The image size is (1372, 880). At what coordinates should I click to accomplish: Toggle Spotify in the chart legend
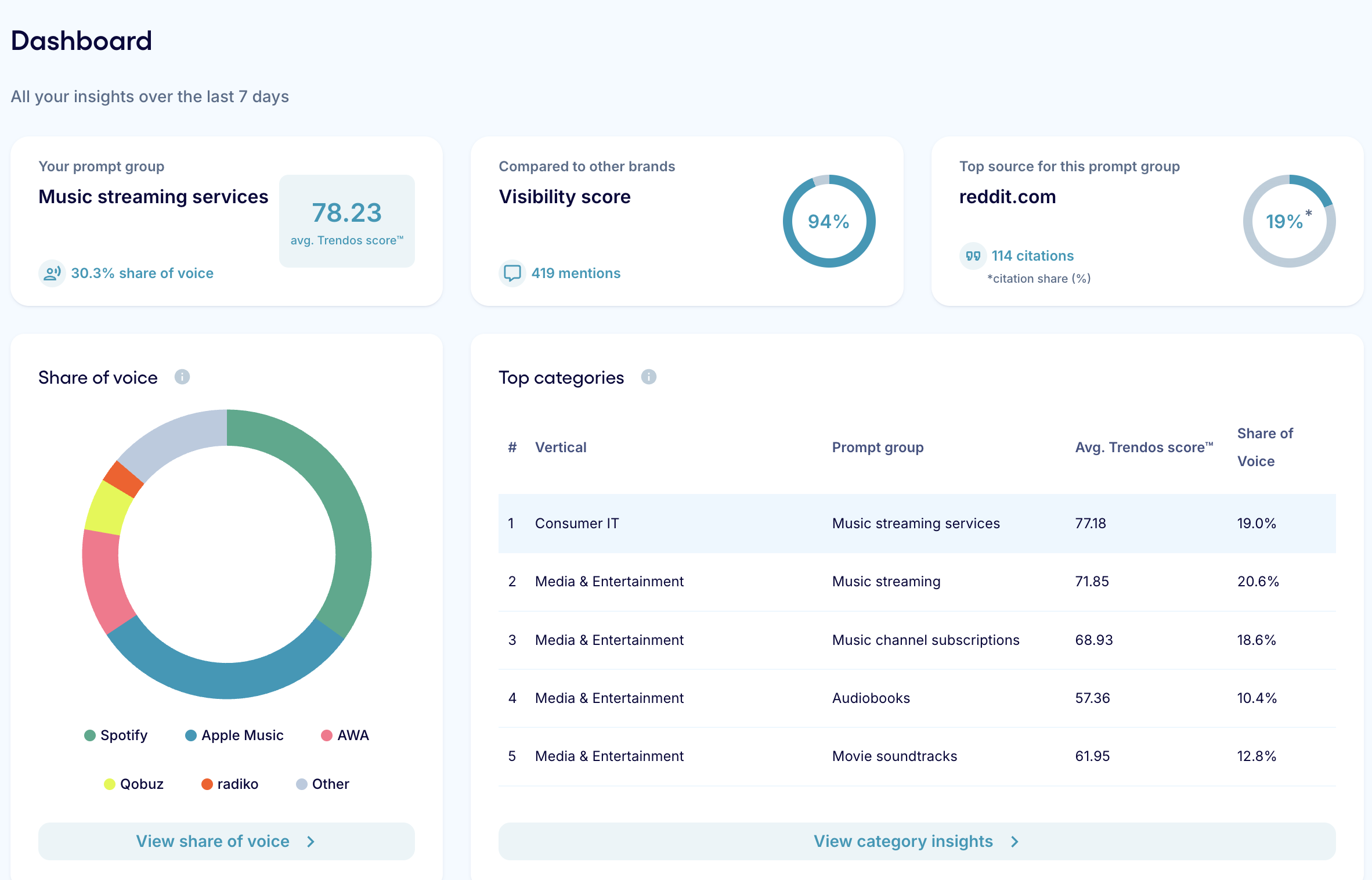pos(116,735)
